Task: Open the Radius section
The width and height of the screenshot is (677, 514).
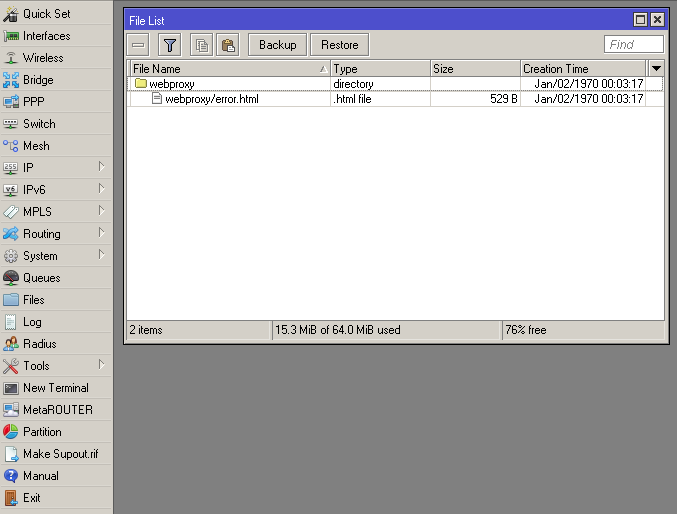Action: tap(56, 344)
